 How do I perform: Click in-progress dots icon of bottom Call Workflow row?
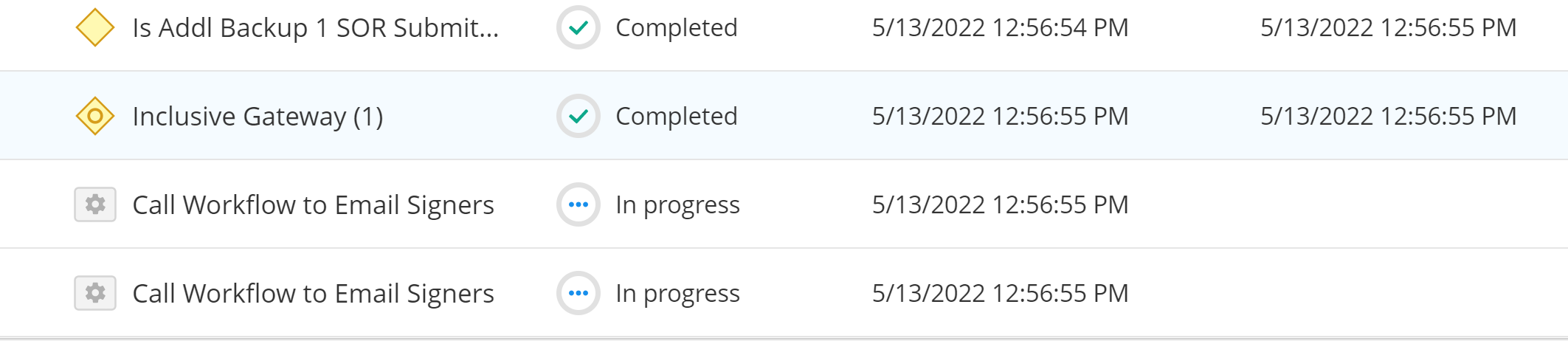coord(578,293)
